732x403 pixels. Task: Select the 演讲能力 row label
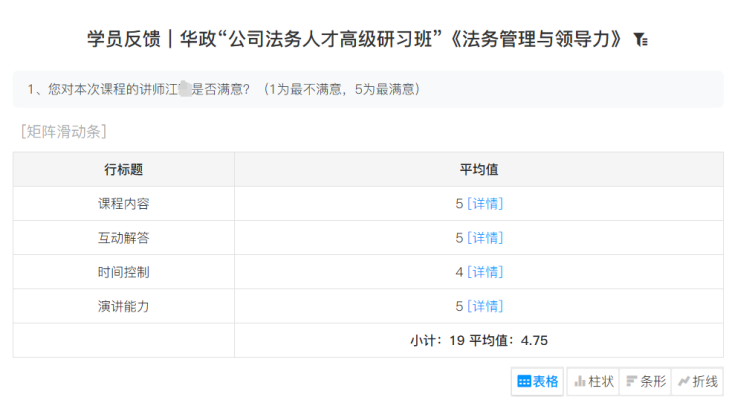click(123, 306)
